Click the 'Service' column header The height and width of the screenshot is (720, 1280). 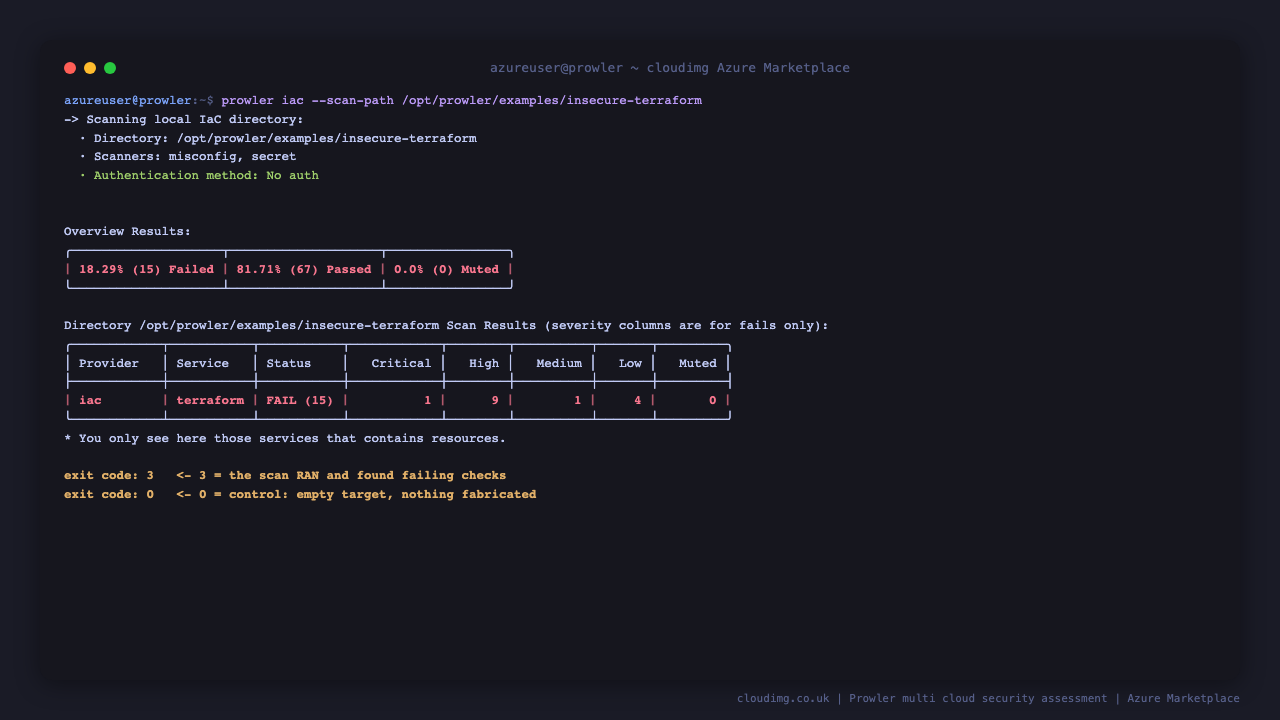tap(203, 364)
